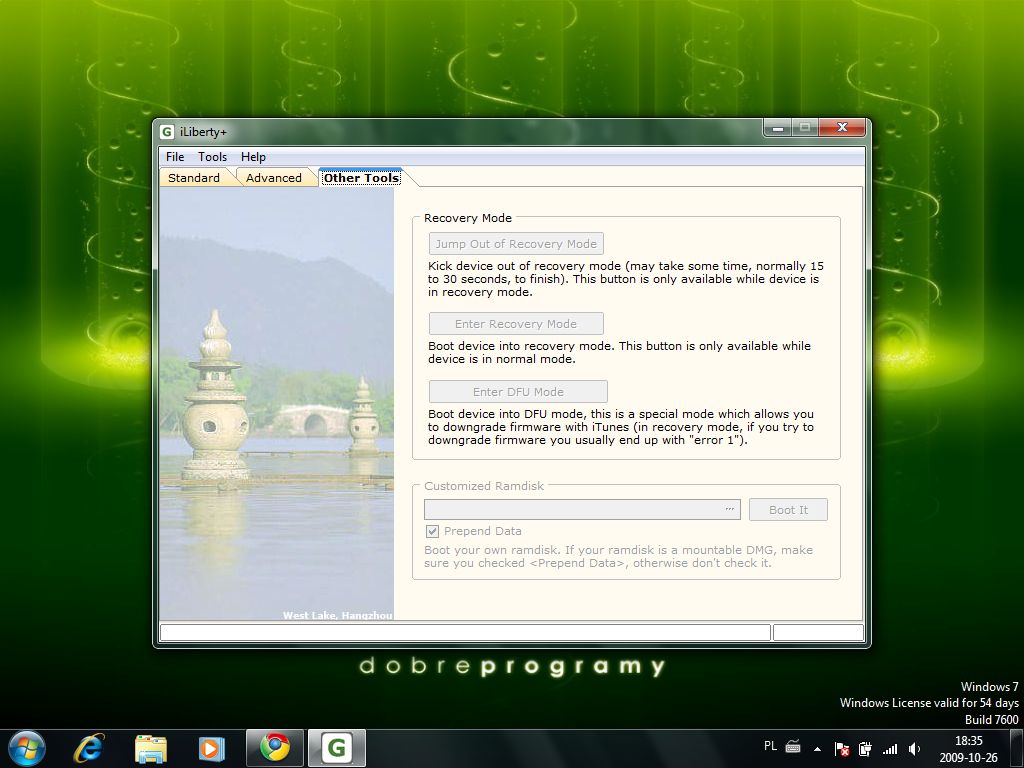Click the Recovery Mode group label

click(468, 217)
